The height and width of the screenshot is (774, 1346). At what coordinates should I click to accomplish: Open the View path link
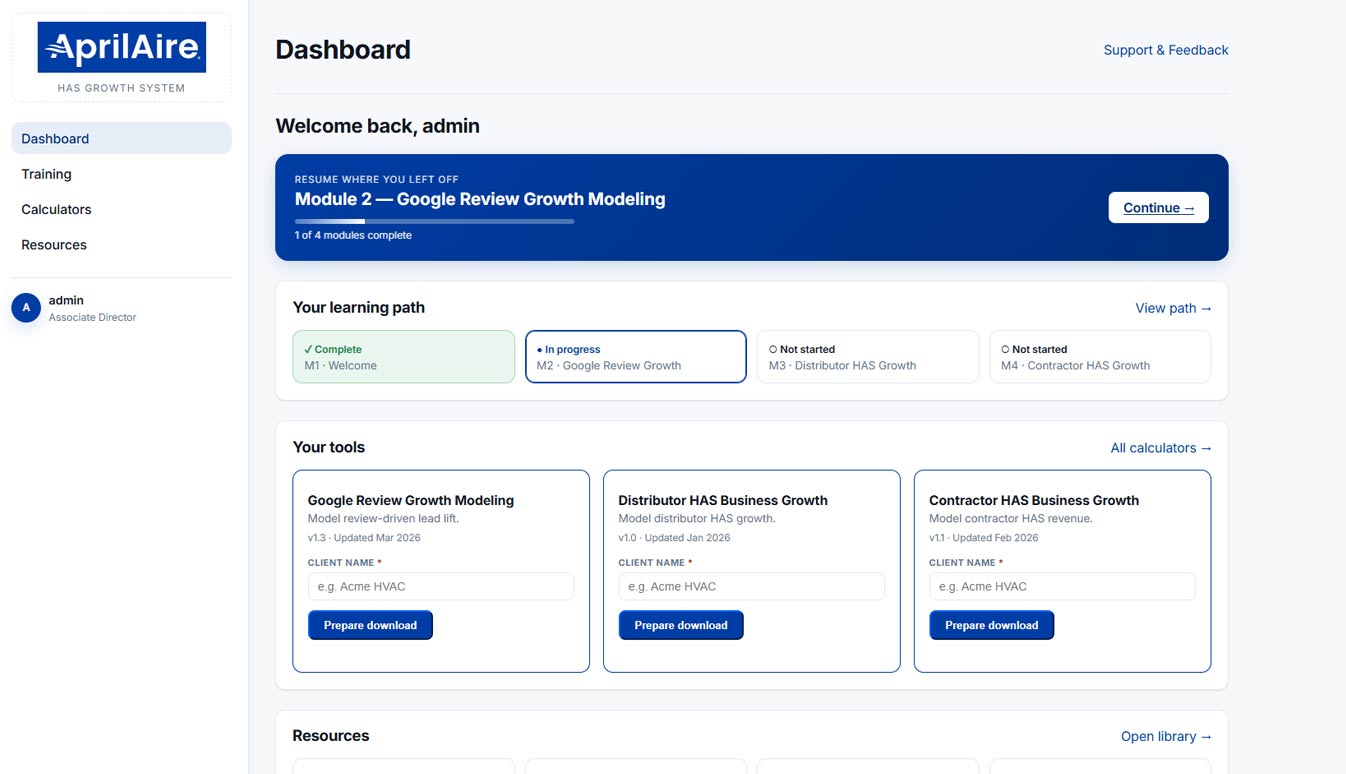1173,308
